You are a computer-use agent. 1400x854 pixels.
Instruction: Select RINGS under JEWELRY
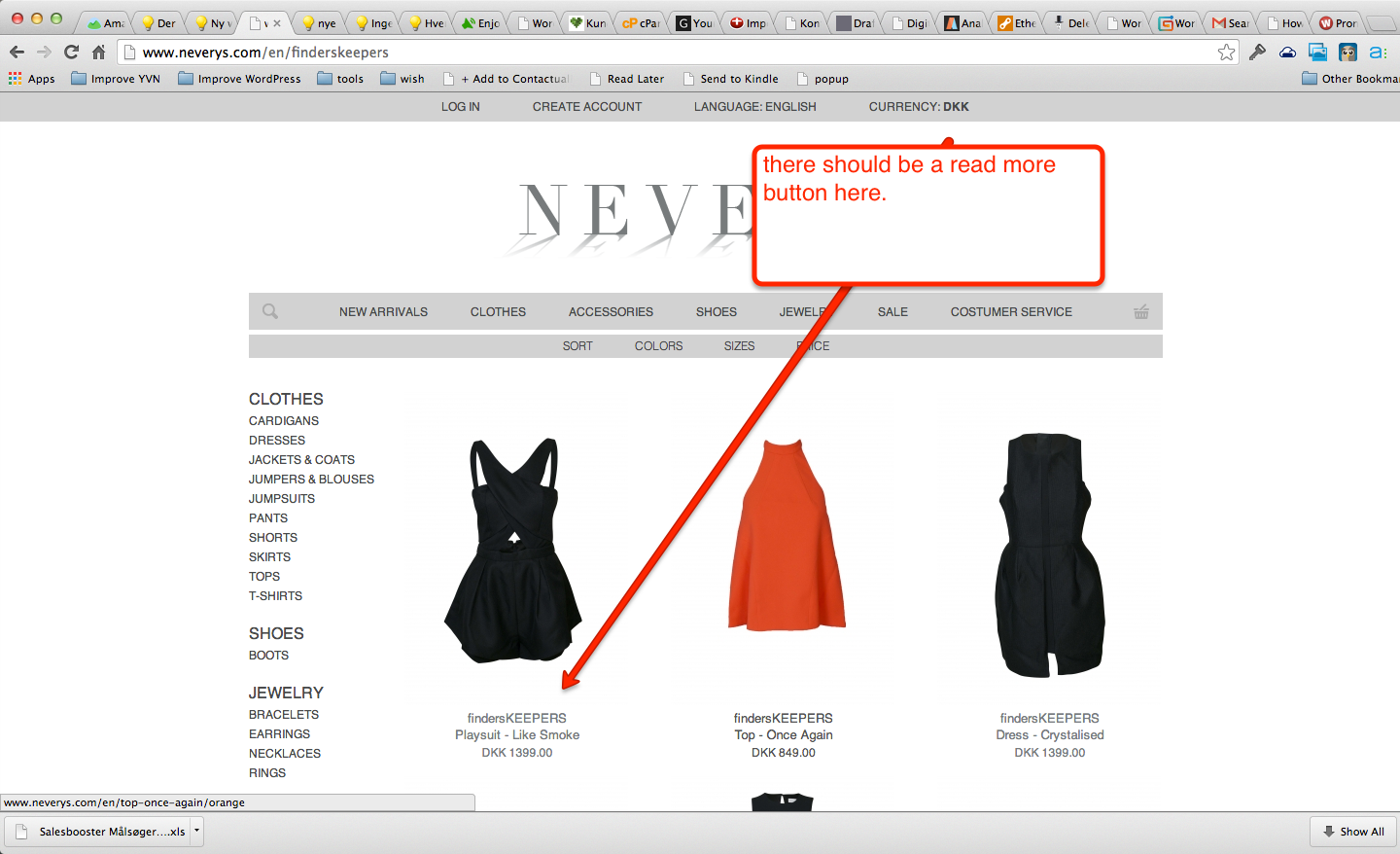267,773
